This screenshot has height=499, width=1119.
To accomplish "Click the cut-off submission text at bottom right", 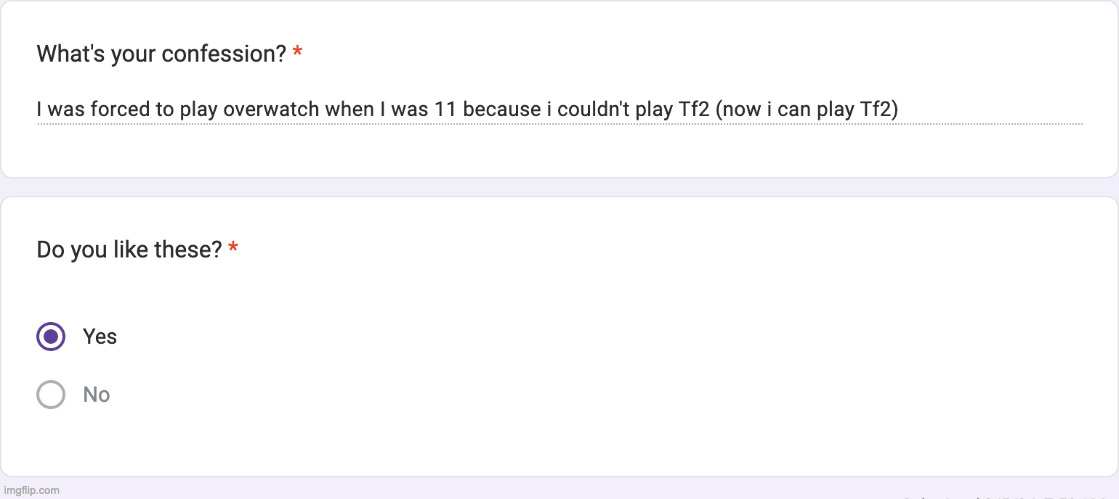I will click(x=1000, y=496).
